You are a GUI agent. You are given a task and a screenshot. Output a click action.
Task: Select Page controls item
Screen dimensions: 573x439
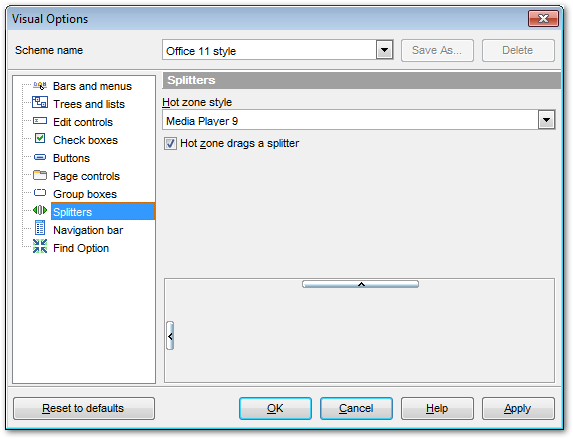[86, 176]
